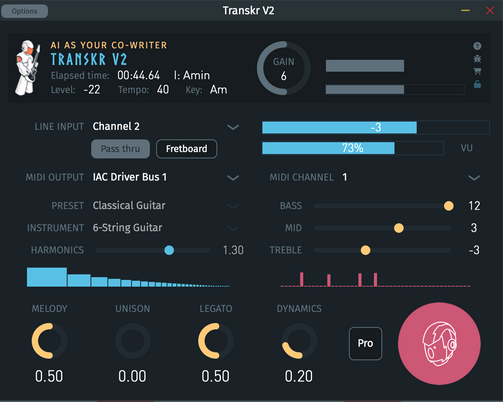
Task: Click the big pink robot head button
Action: (439, 343)
